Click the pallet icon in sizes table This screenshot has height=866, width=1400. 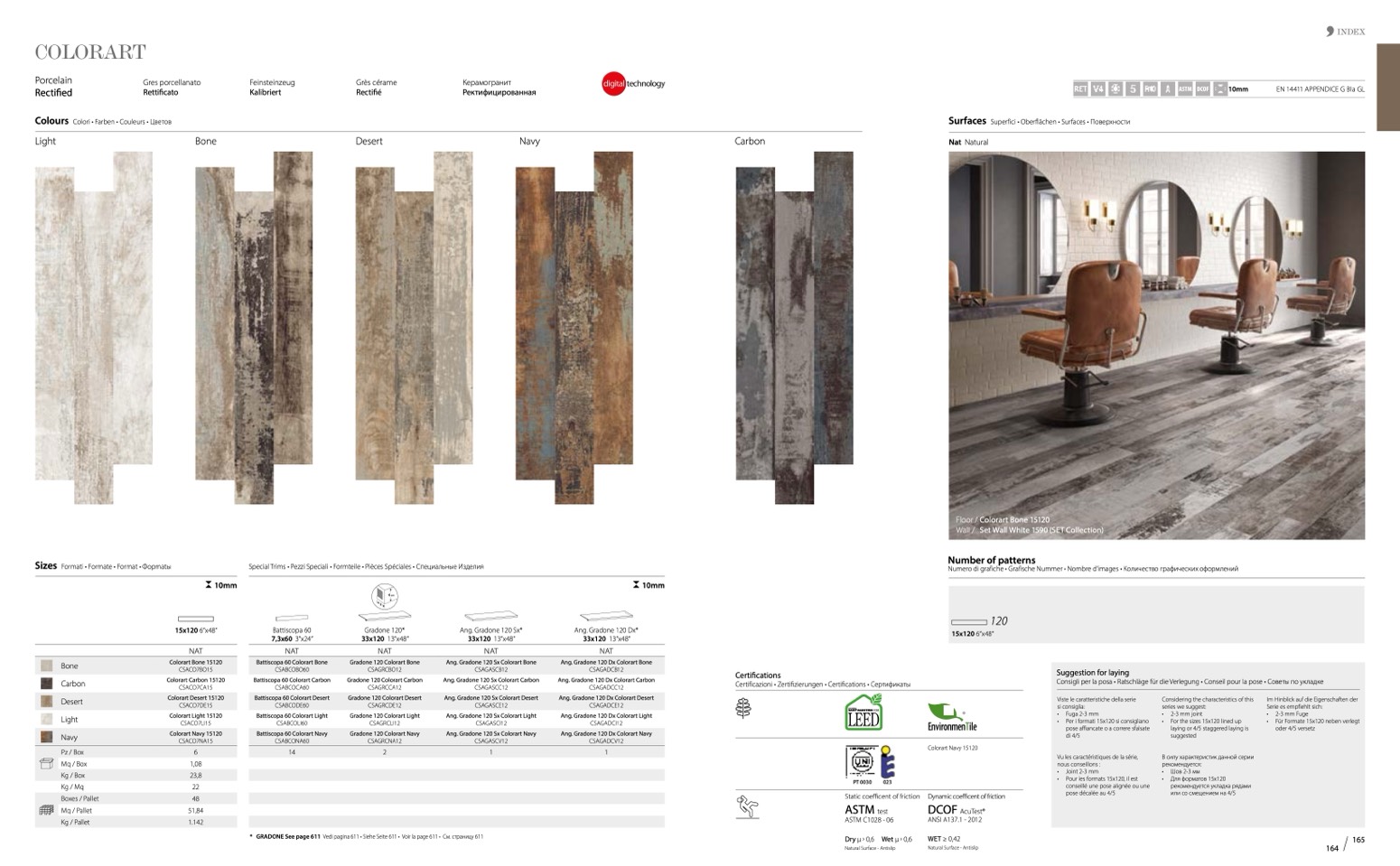(x=47, y=810)
